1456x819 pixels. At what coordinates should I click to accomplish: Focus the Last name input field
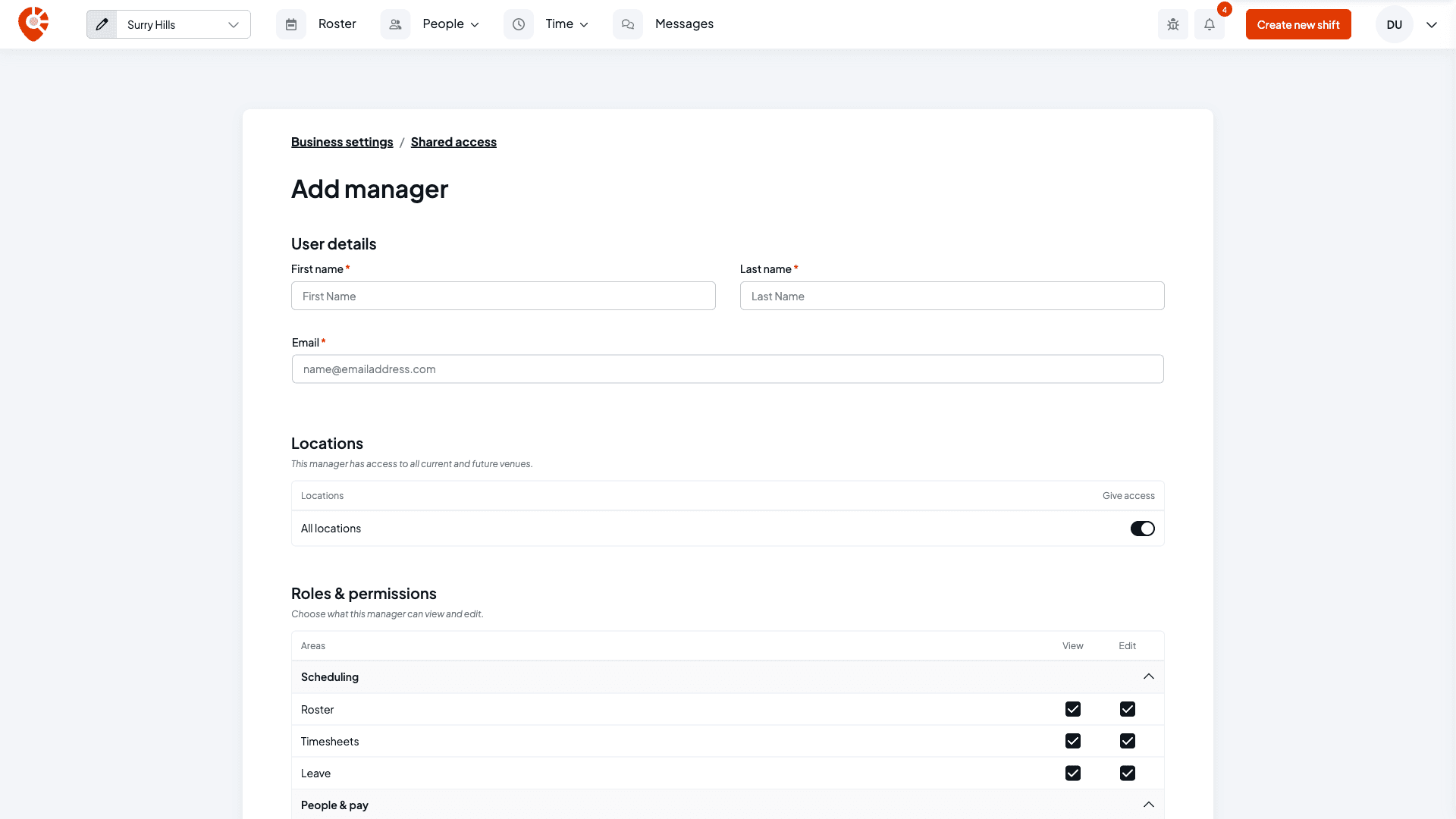pos(952,296)
